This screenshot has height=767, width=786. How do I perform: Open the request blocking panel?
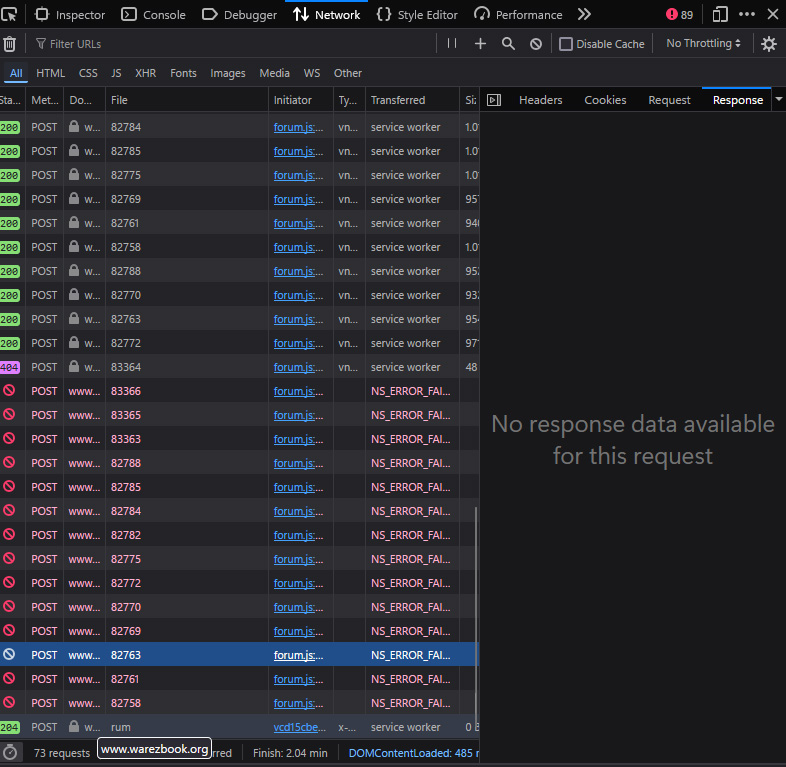pyautogui.click(x=536, y=44)
